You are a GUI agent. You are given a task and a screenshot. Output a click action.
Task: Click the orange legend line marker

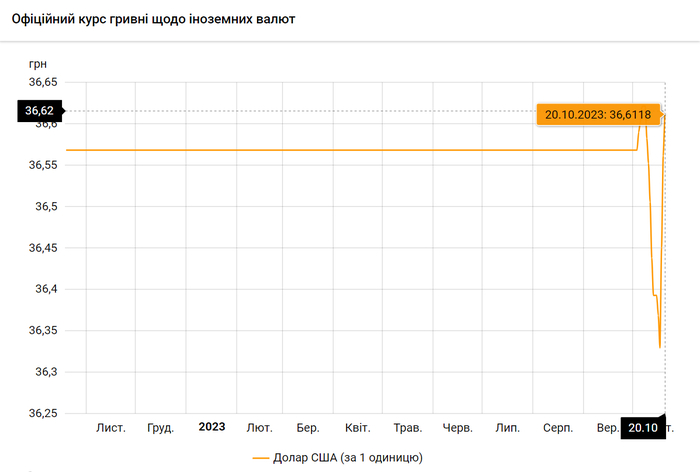262,458
